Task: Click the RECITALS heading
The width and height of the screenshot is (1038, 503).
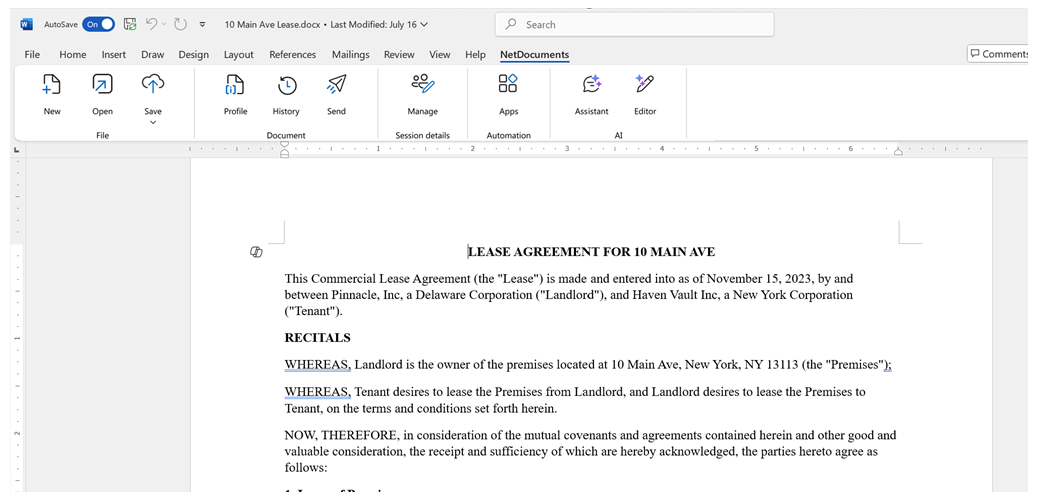Action: 317,338
